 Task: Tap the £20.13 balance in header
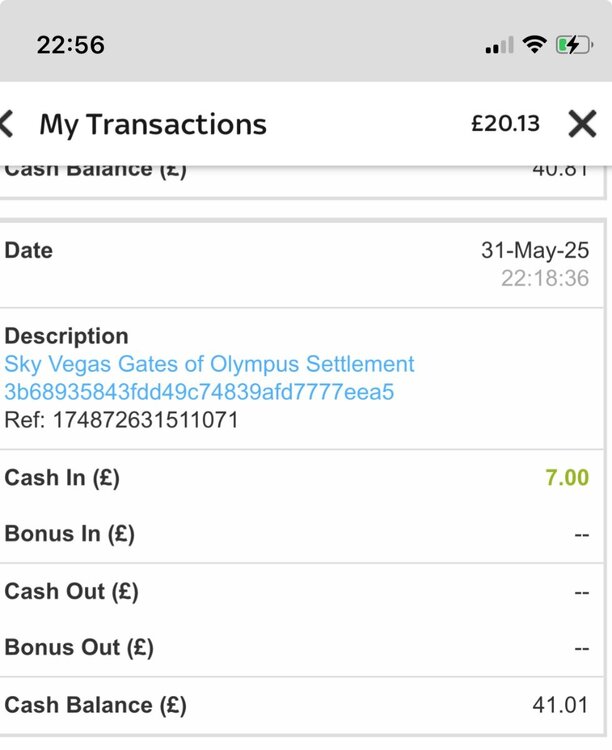coord(505,124)
